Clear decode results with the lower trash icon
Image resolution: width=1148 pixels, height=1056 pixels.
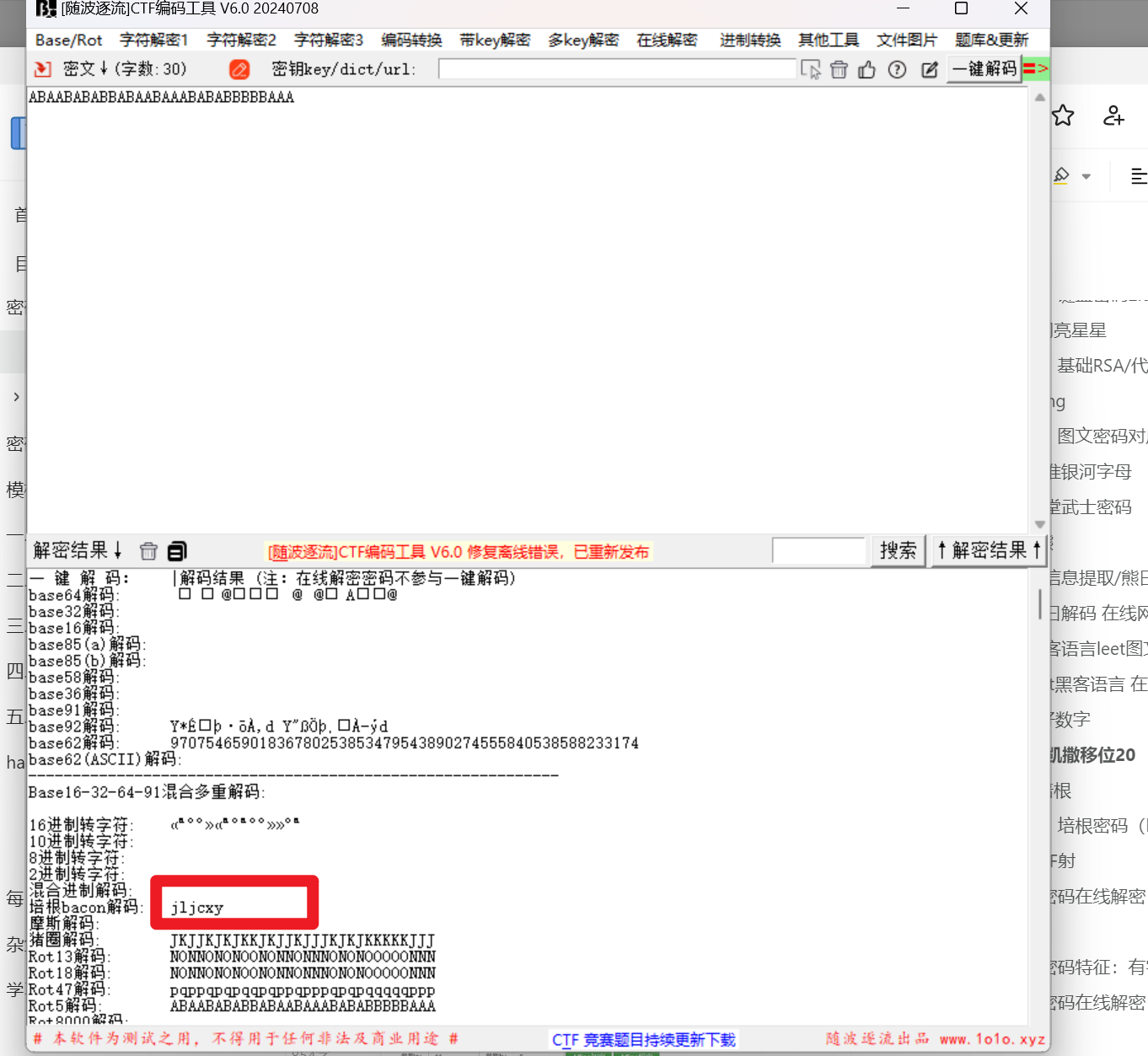point(148,551)
